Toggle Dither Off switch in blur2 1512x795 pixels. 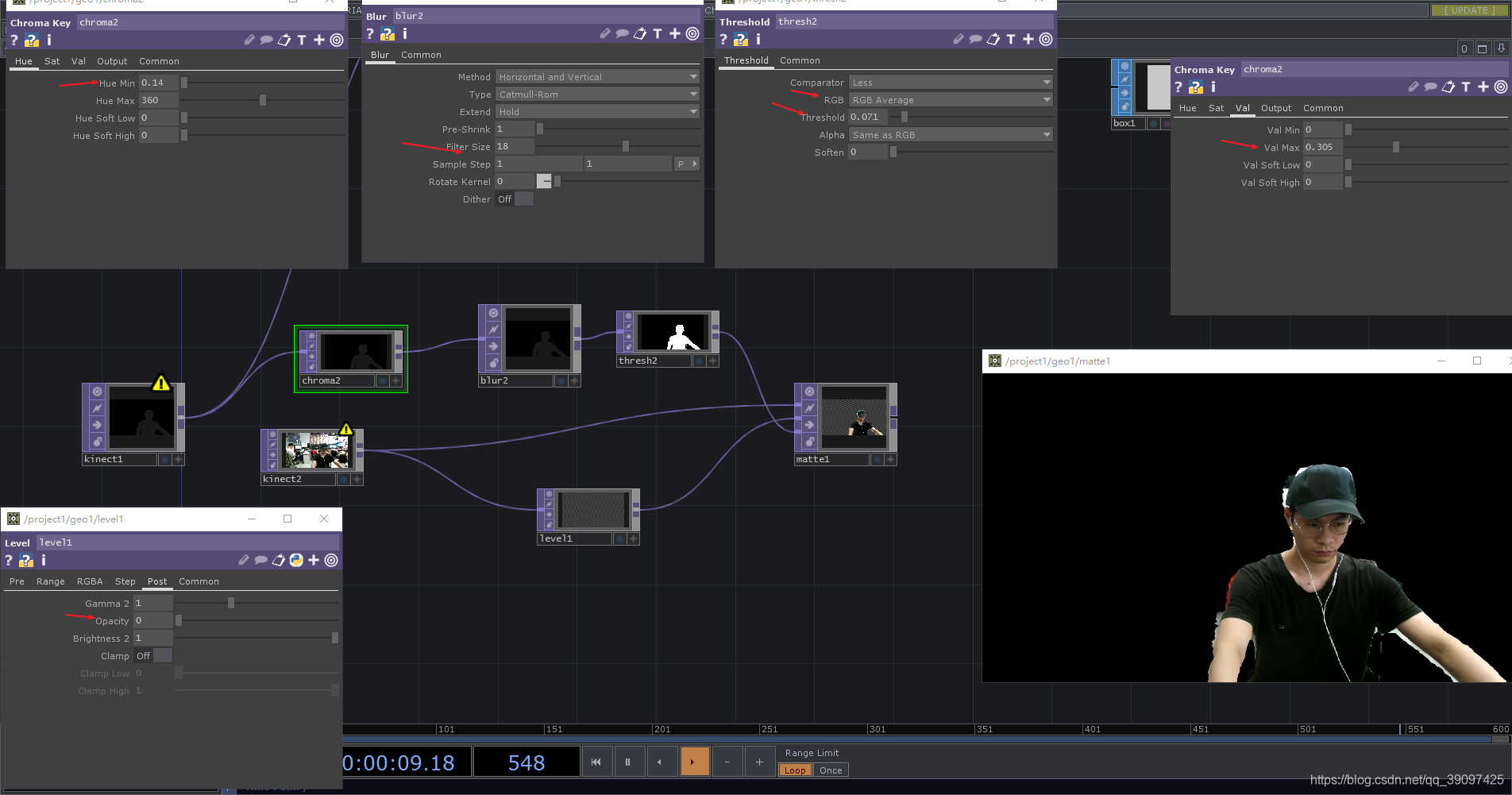[x=515, y=199]
